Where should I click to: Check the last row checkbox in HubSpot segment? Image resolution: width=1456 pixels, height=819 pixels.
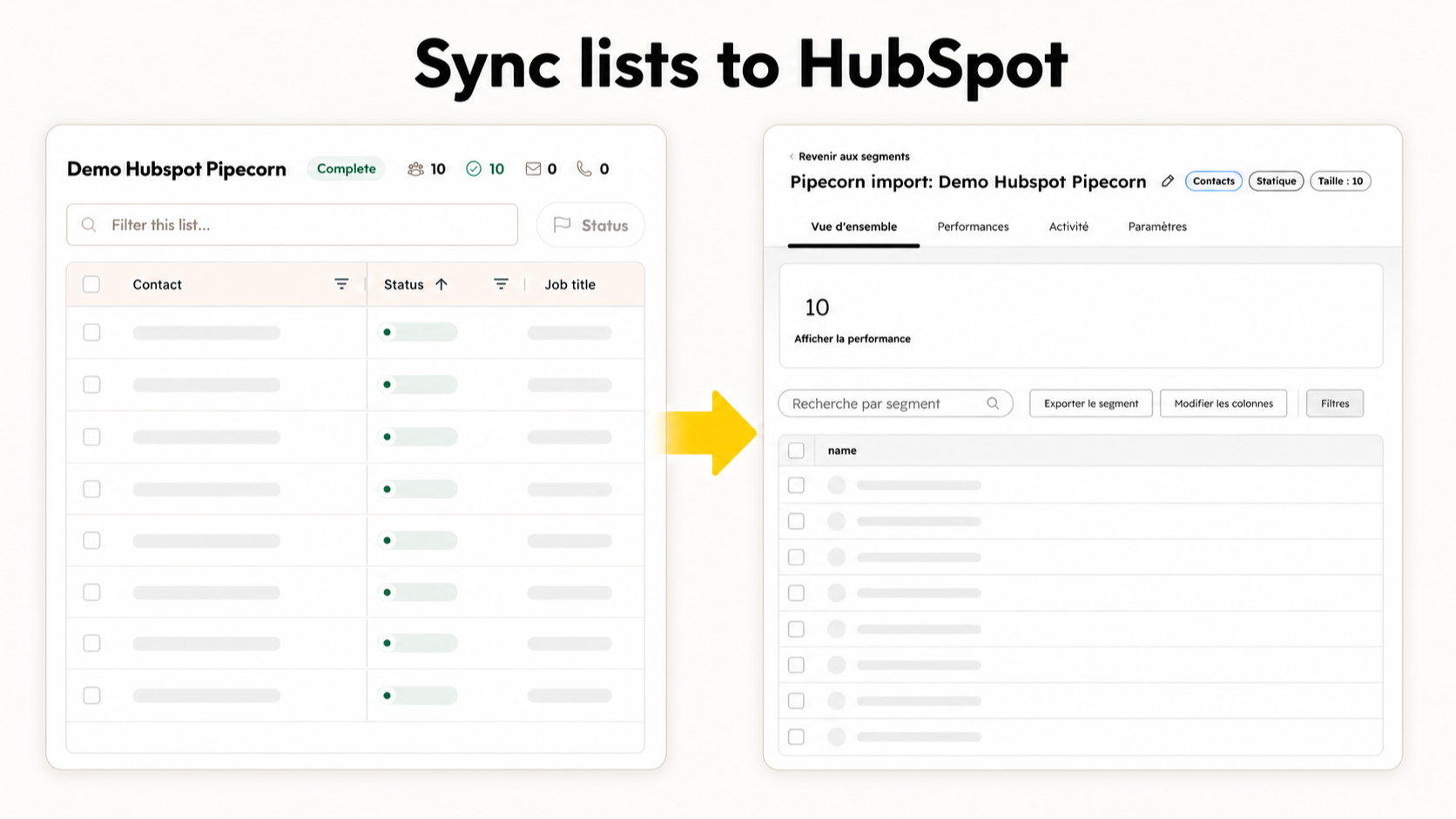tap(796, 737)
